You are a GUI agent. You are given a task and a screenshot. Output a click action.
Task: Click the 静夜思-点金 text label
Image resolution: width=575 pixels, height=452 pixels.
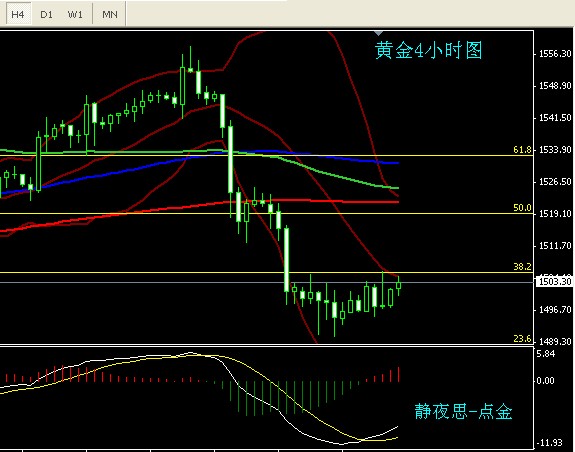[463, 411]
